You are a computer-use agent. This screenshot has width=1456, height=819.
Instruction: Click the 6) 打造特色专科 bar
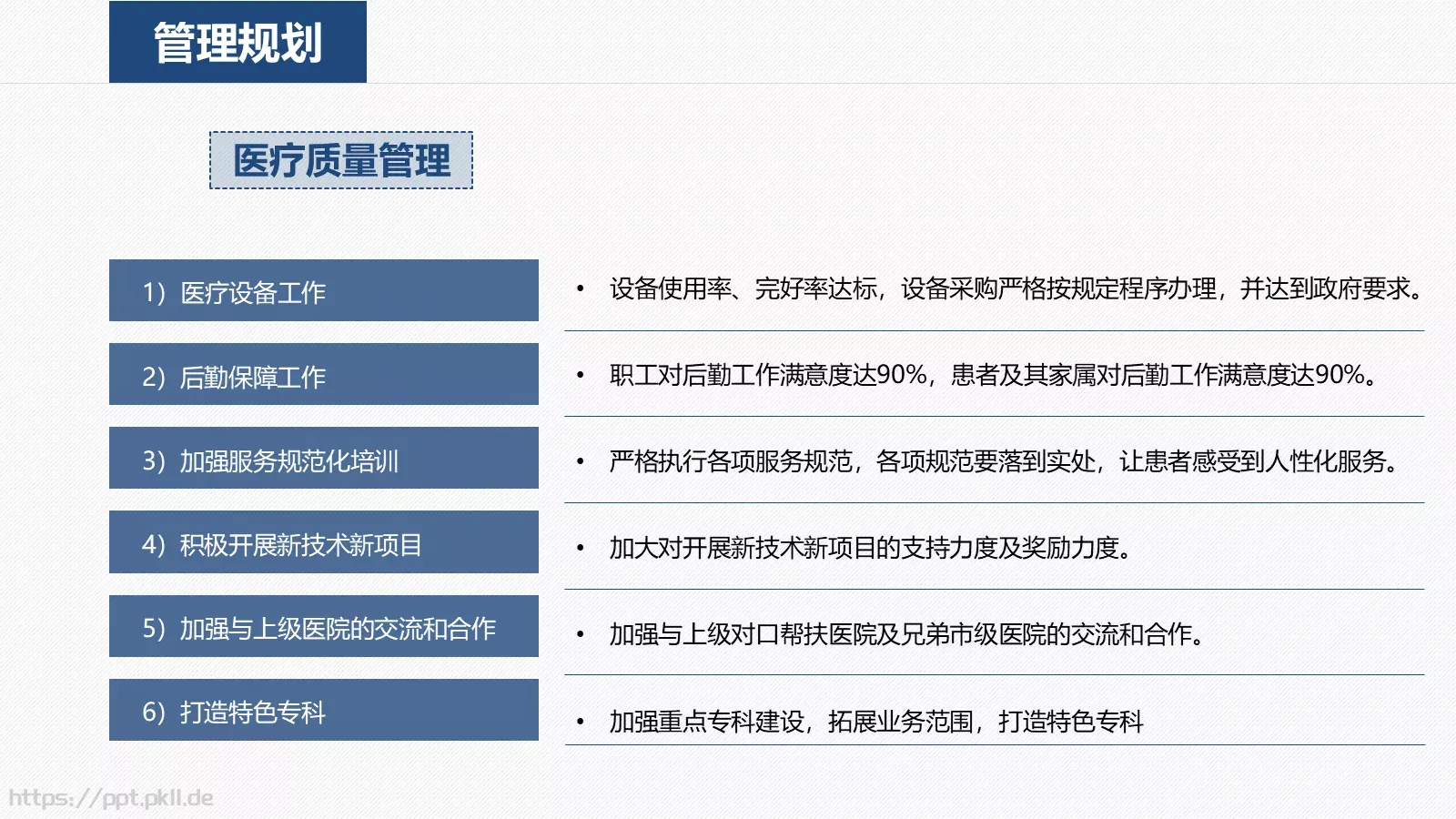pyautogui.click(x=324, y=710)
